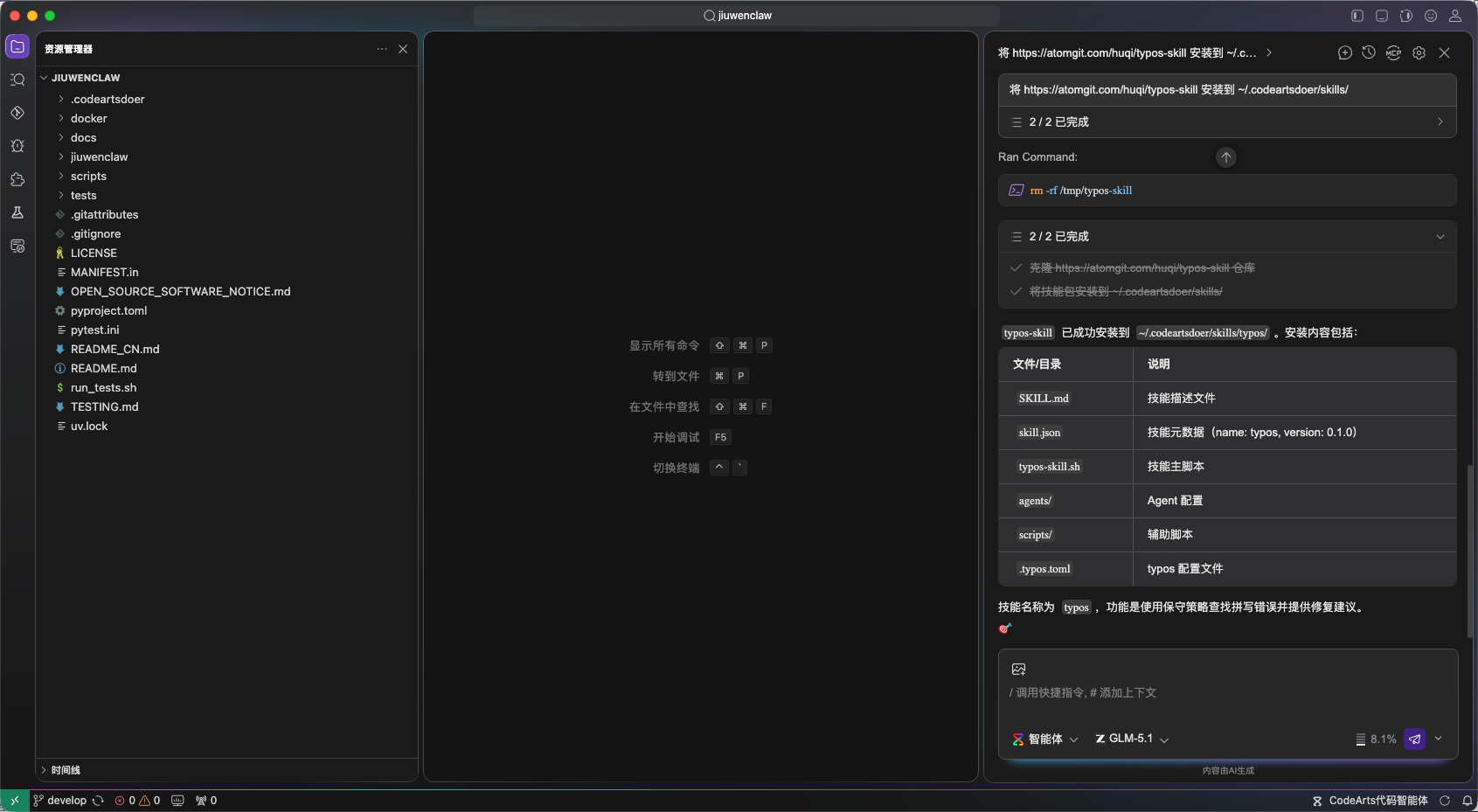The width and height of the screenshot is (1478, 812).
Task: Click the chat message input field
Action: click(x=1228, y=693)
